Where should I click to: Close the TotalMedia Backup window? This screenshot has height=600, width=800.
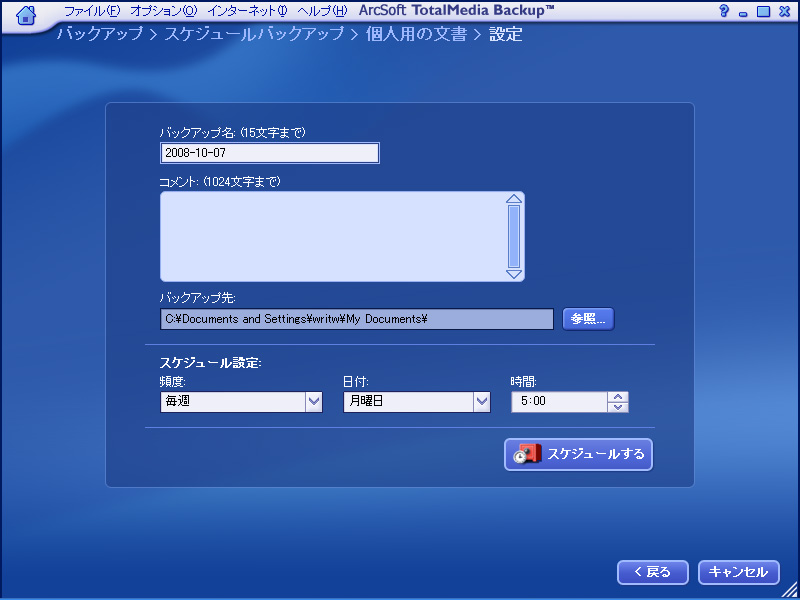pyautogui.click(x=785, y=11)
